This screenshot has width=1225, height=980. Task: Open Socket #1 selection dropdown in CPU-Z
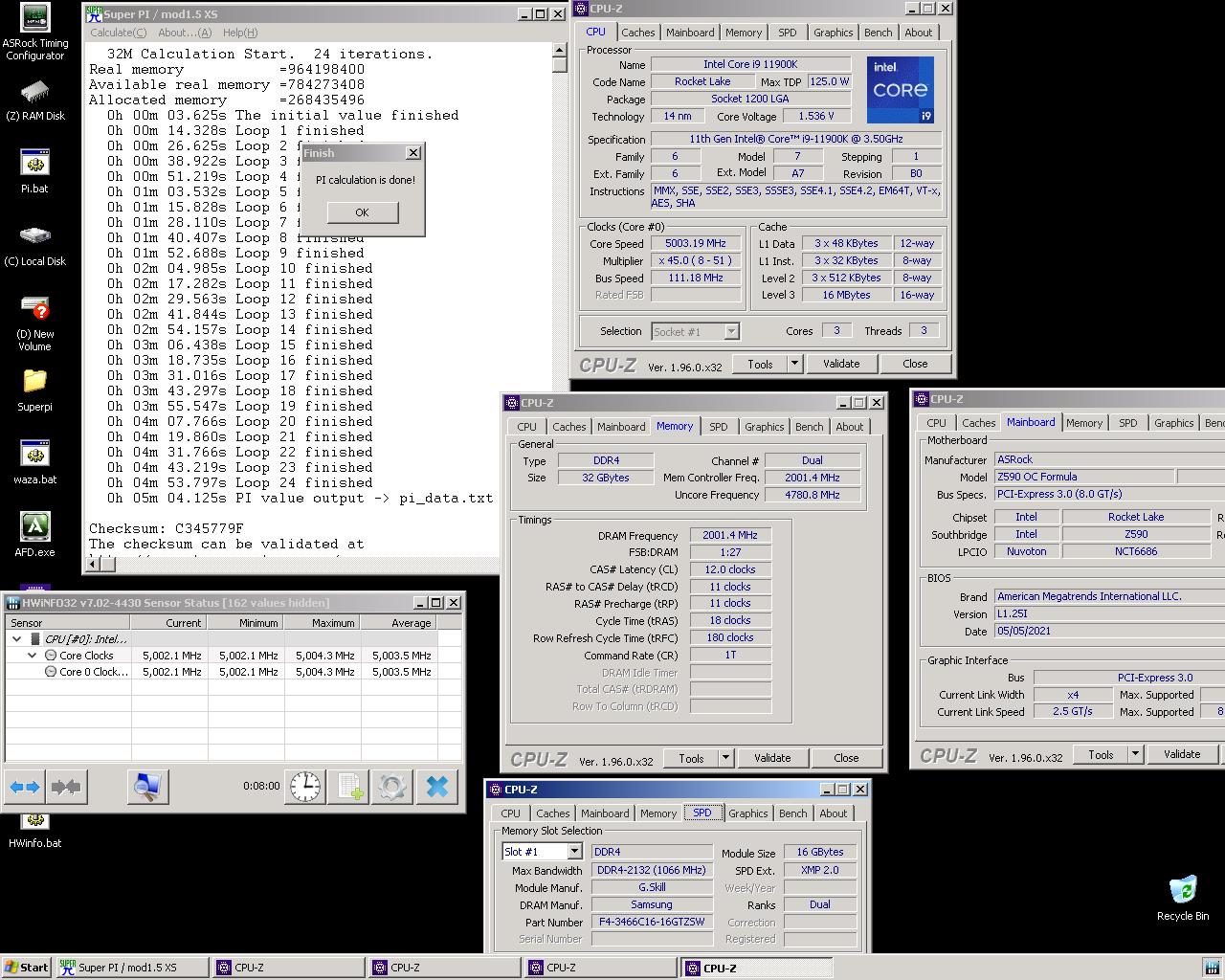click(x=731, y=331)
